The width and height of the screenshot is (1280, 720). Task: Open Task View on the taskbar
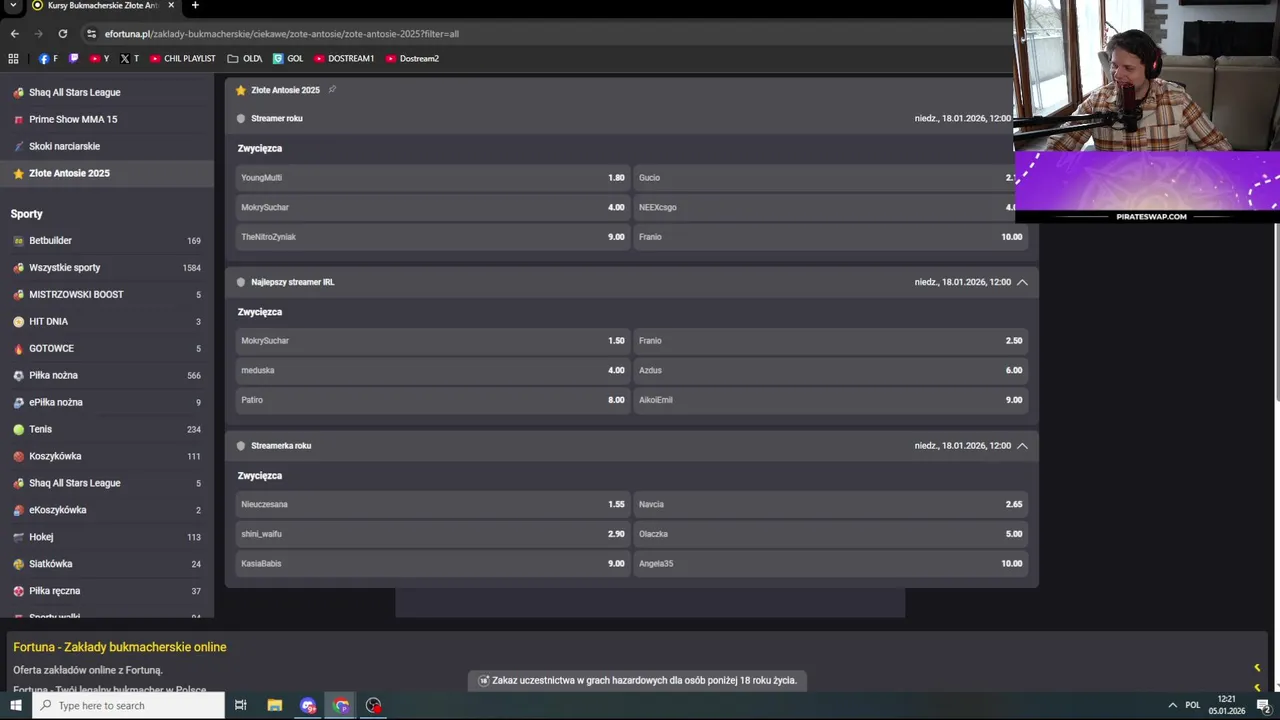(240, 705)
